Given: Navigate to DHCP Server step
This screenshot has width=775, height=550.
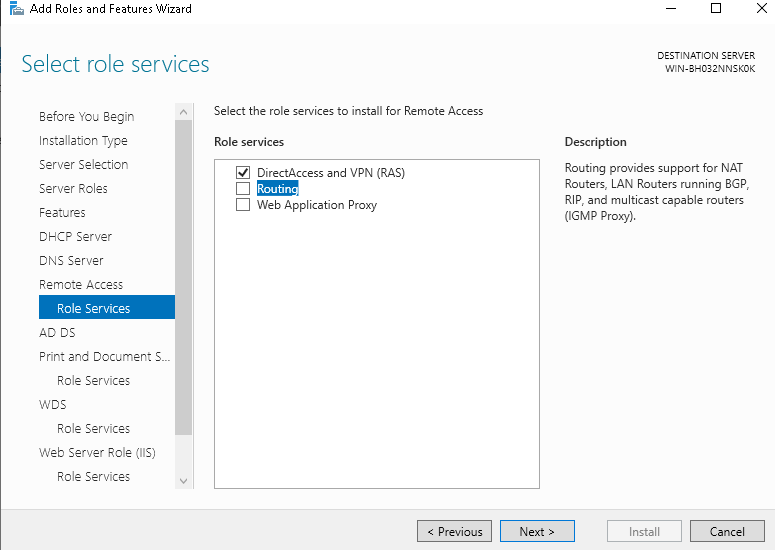Looking at the screenshot, I should tap(75, 237).
